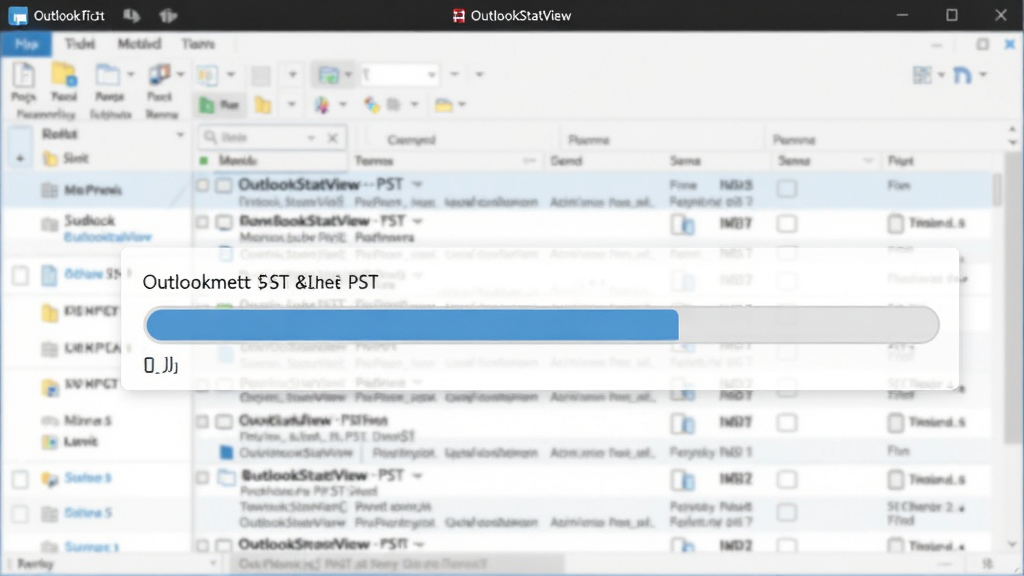The image size is (1024, 576).
Task: Select the Mo Prenis sidebar item
Action: pos(93,190)
